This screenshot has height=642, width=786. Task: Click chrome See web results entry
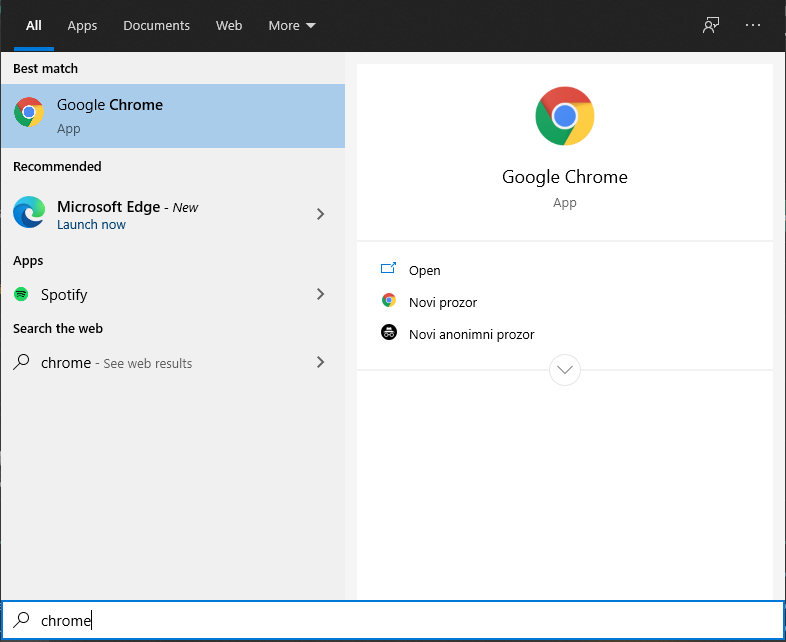click(x=173, y=362)
